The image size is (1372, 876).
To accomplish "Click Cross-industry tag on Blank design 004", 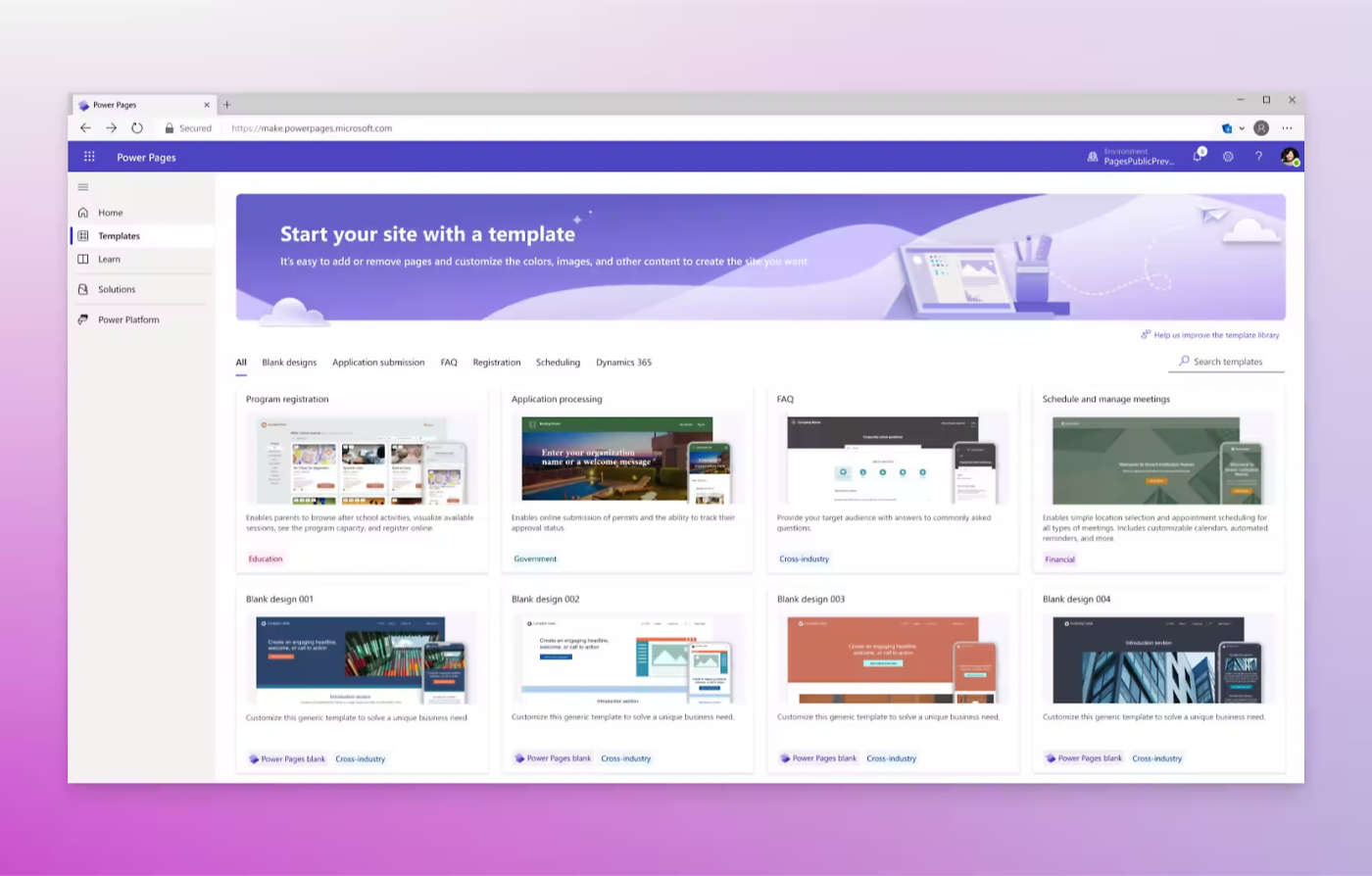I will [x=1157, y=758].
